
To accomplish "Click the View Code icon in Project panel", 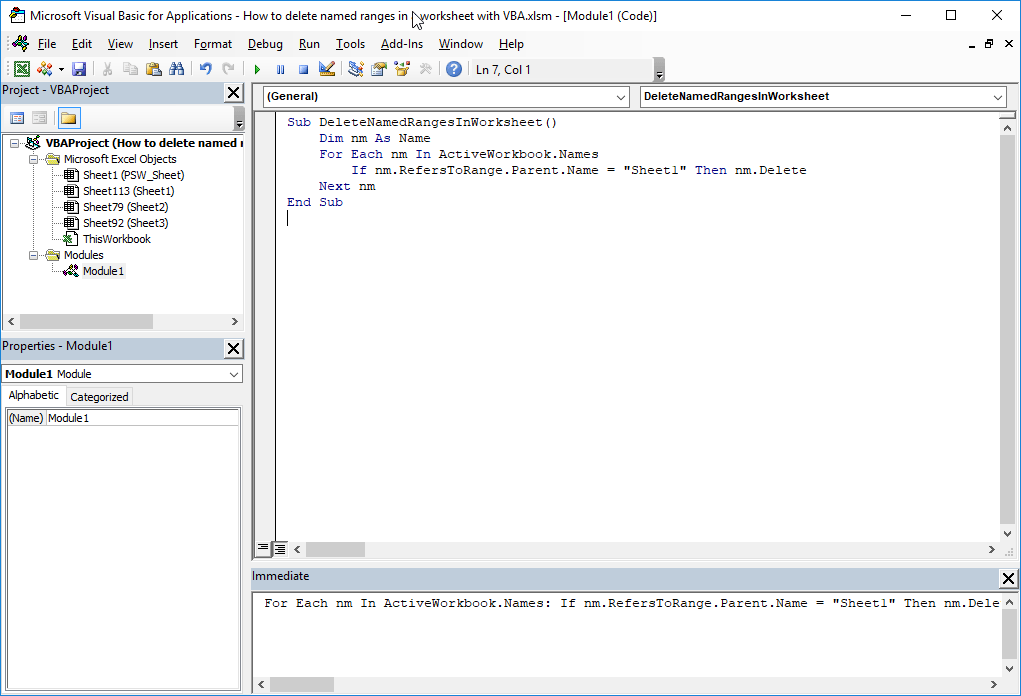I will pyautogui.click(x=17, y=118).
